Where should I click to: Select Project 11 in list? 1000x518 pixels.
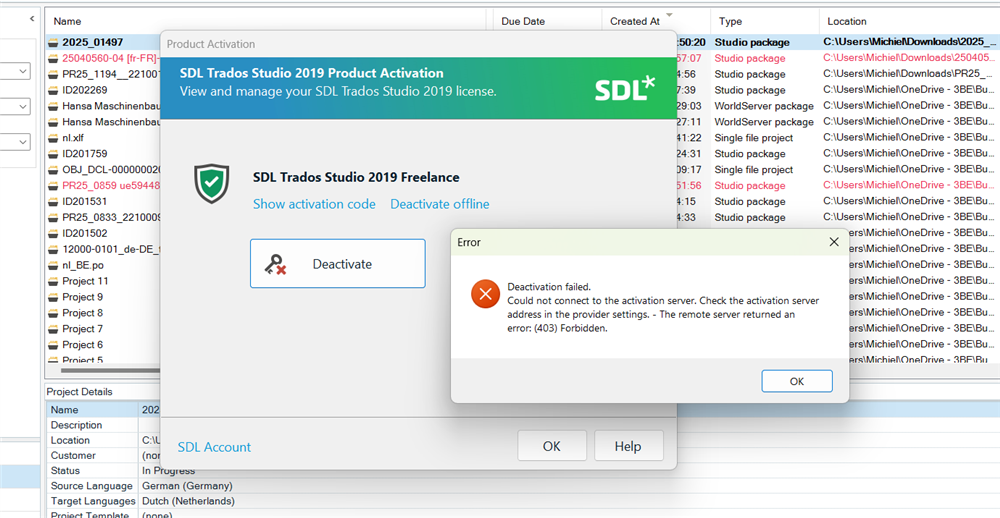point(85,281)
